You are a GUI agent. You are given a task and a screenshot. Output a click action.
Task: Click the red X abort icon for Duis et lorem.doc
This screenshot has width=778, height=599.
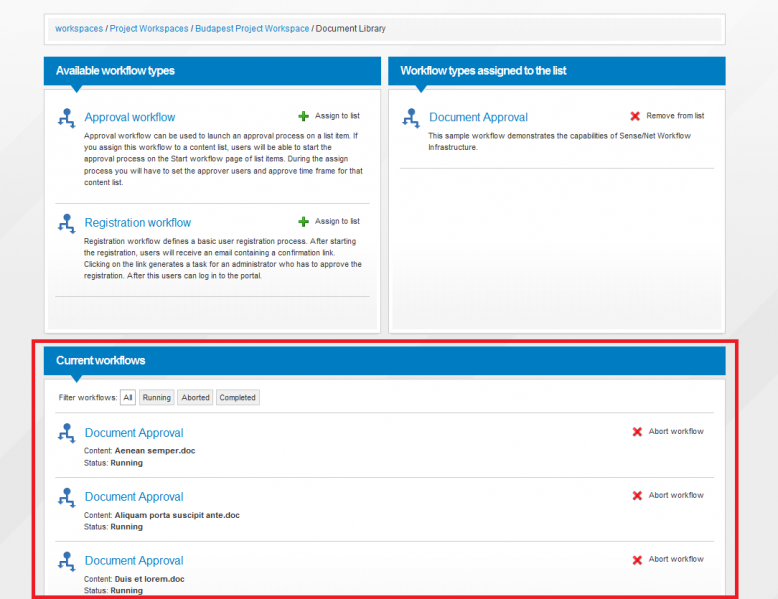(x=637, y=560)
